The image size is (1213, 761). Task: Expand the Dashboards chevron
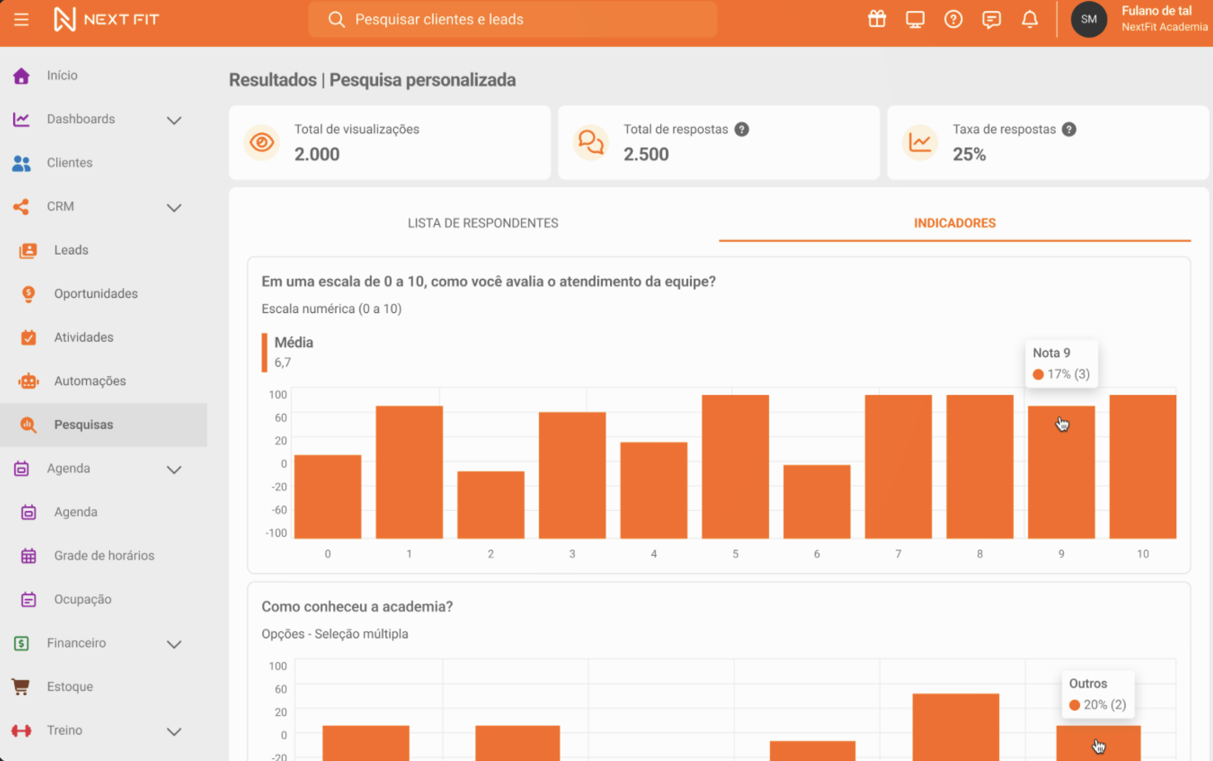click(x=174, y=120)
